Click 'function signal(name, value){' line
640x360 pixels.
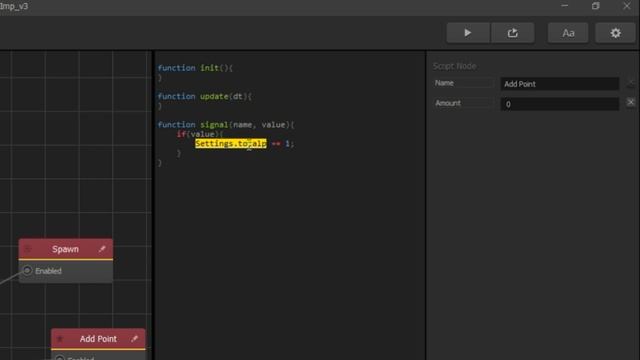pos(226,124)
